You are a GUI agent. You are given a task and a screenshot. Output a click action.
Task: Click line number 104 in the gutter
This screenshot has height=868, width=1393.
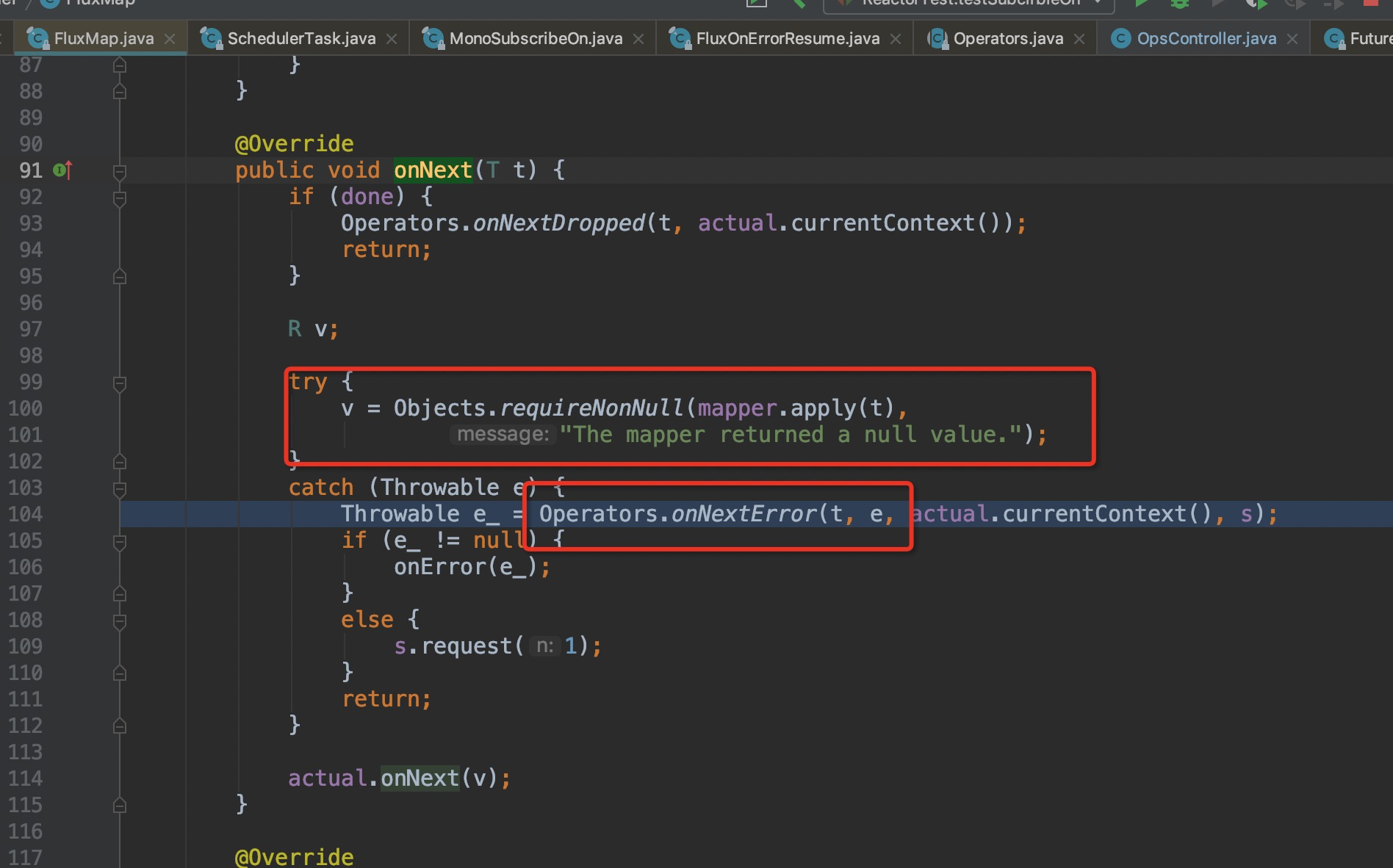tap(27, 514)
